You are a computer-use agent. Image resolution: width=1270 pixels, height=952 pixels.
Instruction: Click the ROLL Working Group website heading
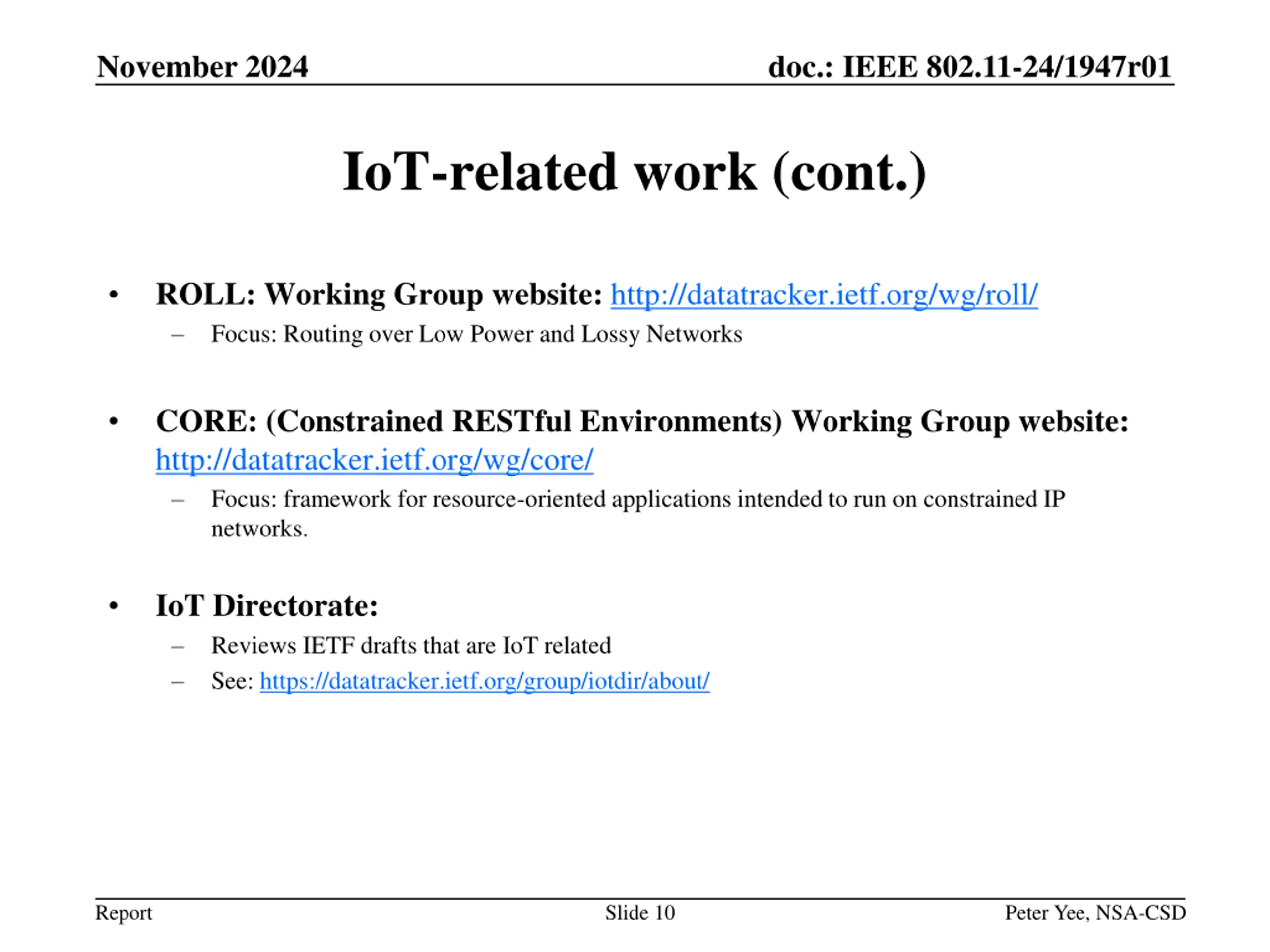point(379,295)
